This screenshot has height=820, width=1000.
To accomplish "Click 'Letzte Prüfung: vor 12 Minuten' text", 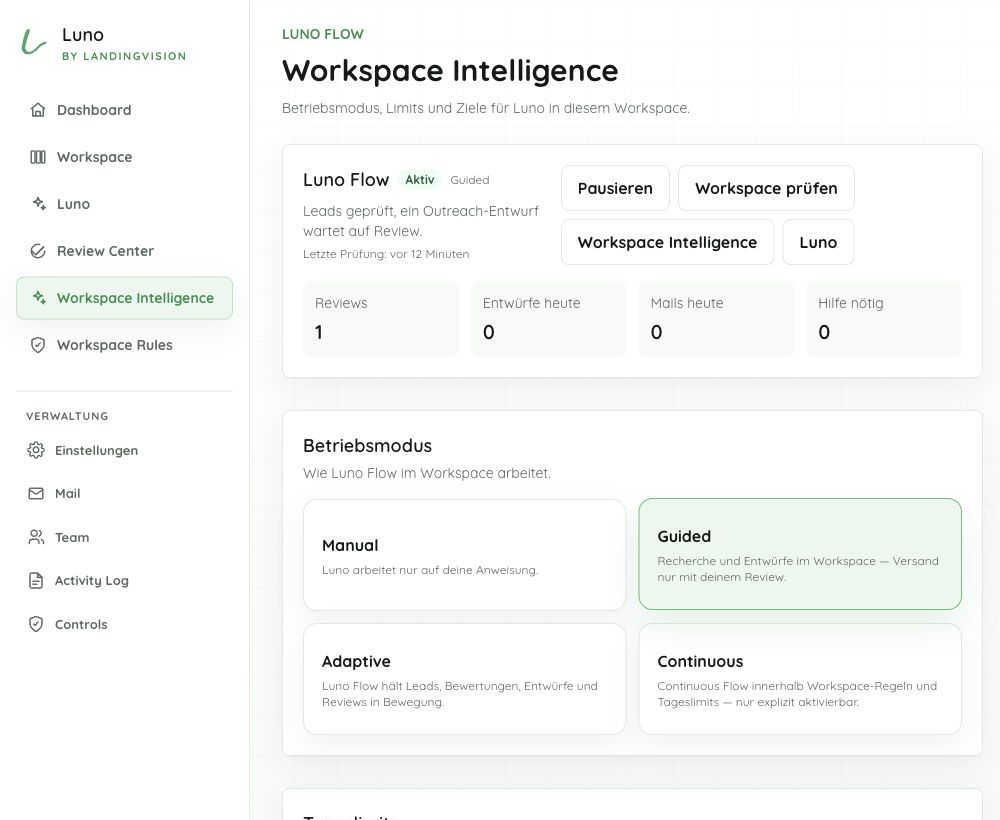I will pos(386,254).
